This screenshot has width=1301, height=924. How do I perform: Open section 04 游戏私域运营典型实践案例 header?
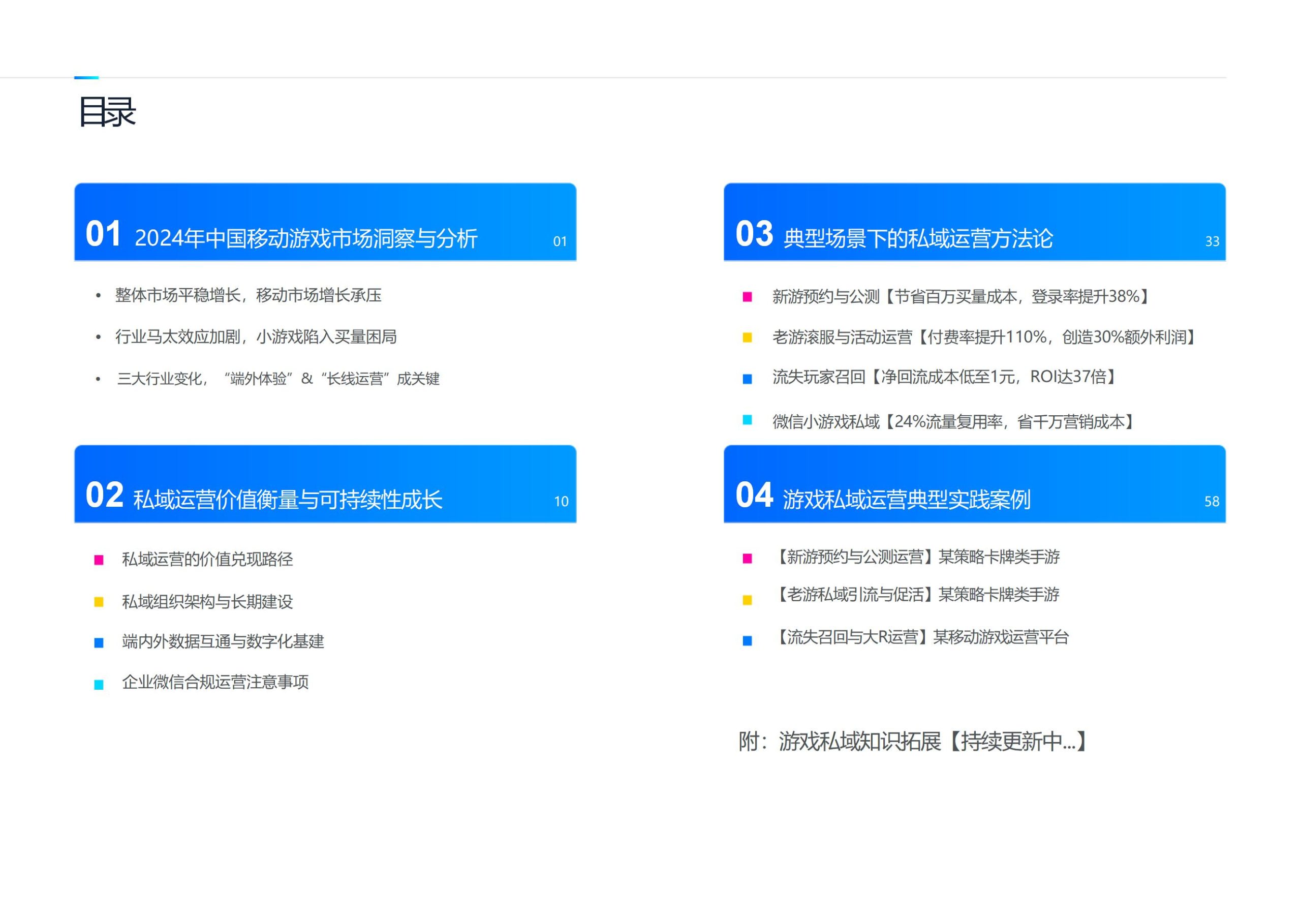[974, 484]
